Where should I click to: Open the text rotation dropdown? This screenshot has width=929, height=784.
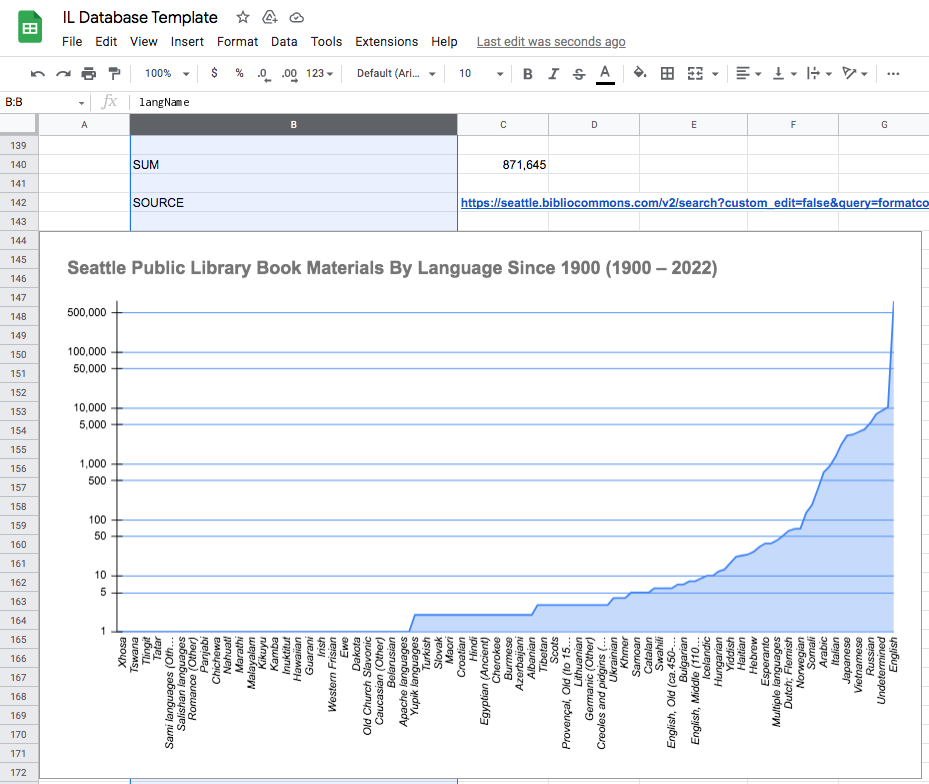coord(855,73)
